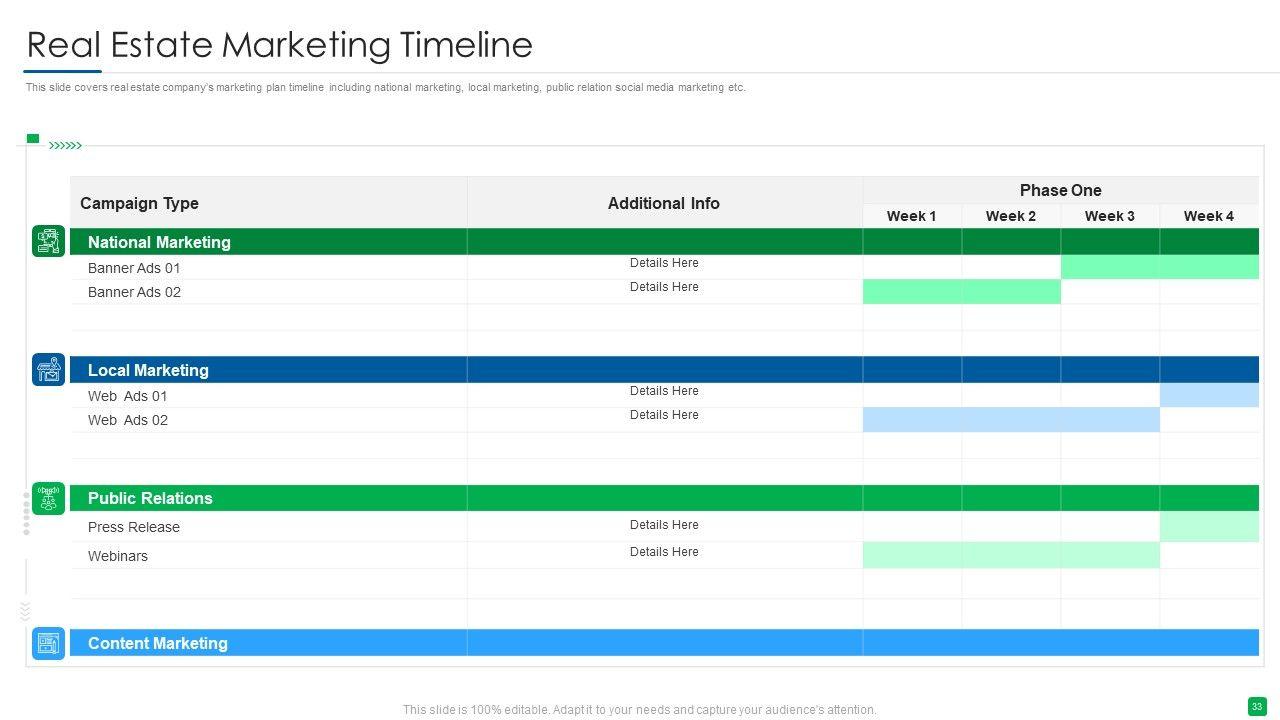Click the Local Marketing storefront icon
Screen dimensions: 1280x720
click(x=48, y=370)
